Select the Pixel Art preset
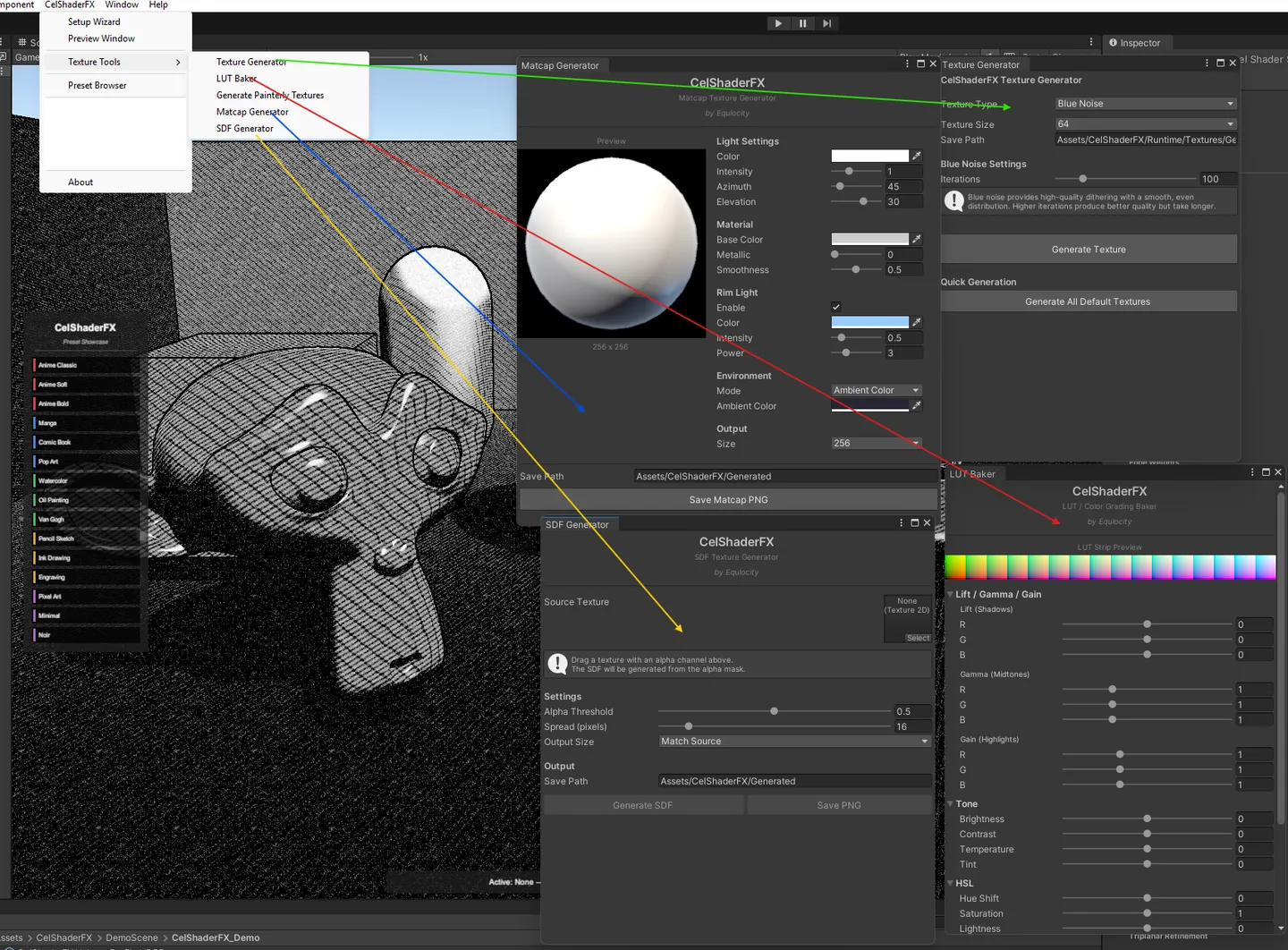The width and height of the screenshot is (1288, 950). click(87, 597)
